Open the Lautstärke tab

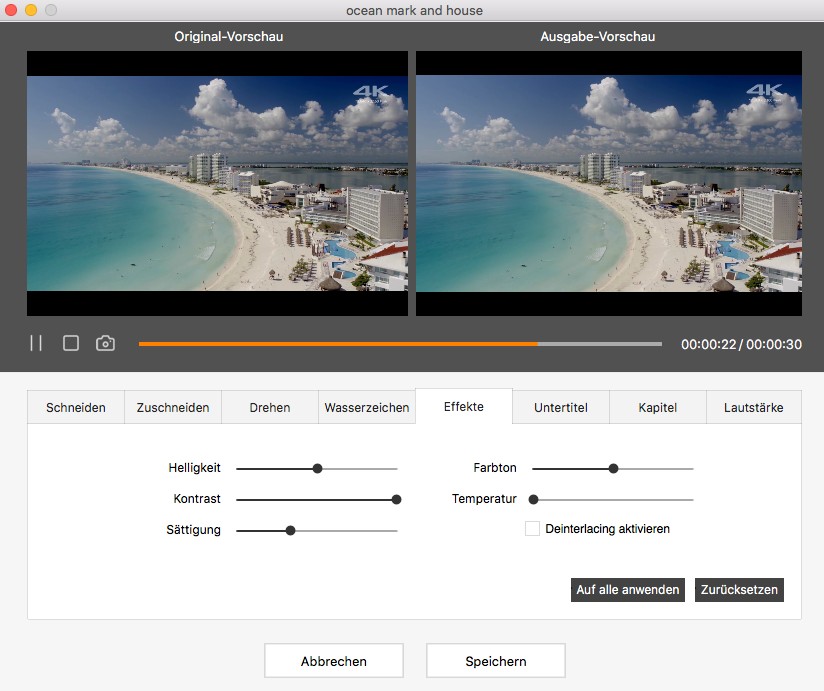coord(755,407)
